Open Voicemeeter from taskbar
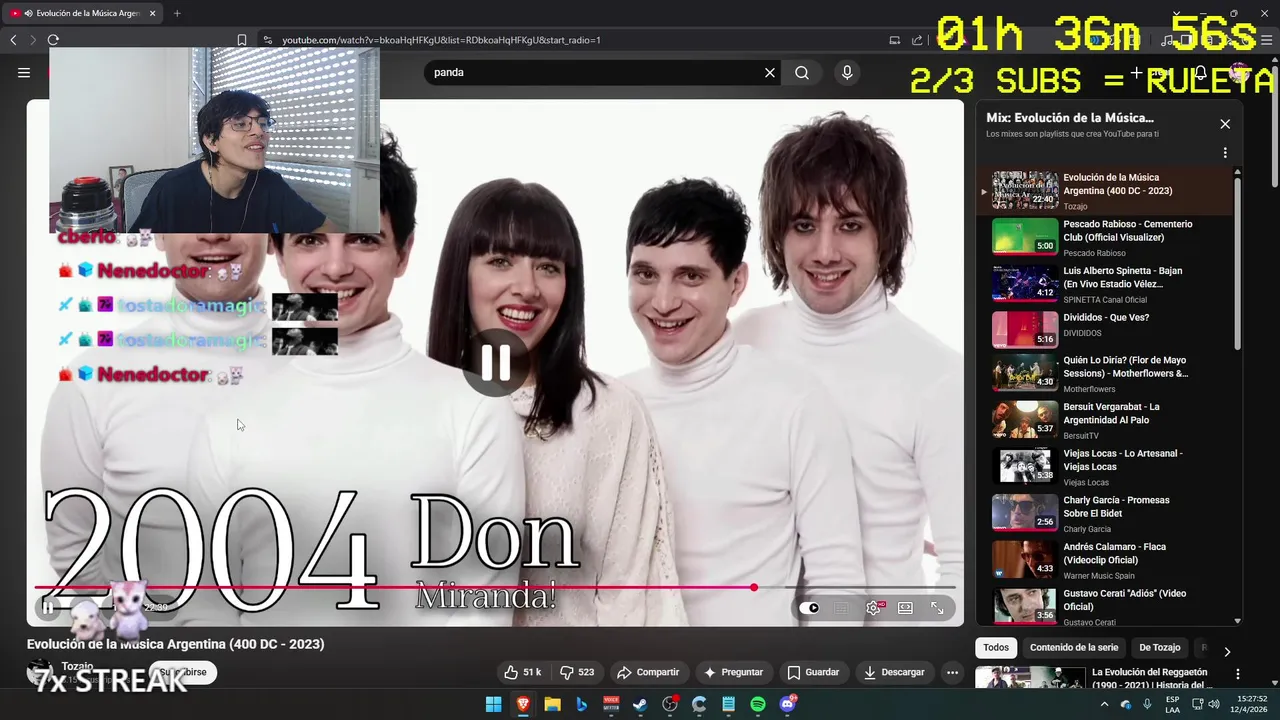 [x=611, y=705]
